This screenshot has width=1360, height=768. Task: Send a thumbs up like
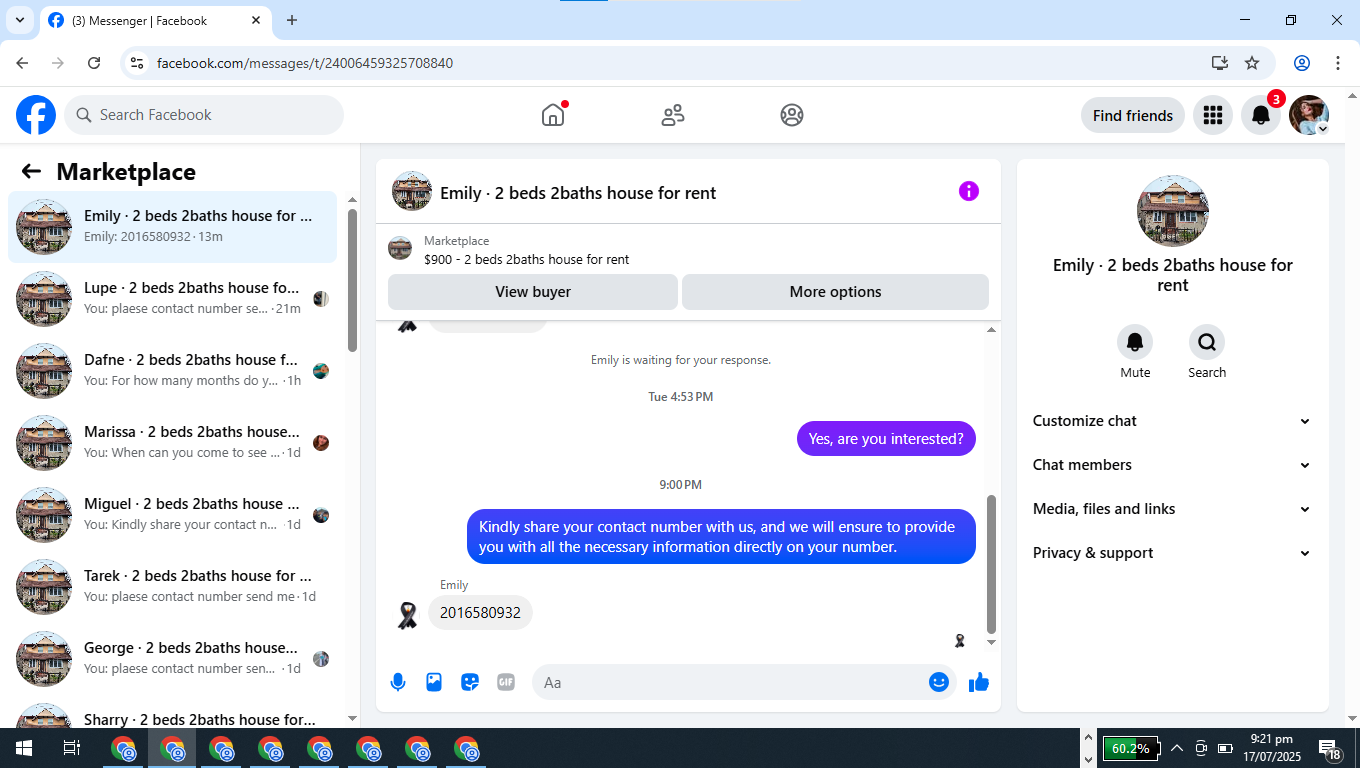(979, 682)
